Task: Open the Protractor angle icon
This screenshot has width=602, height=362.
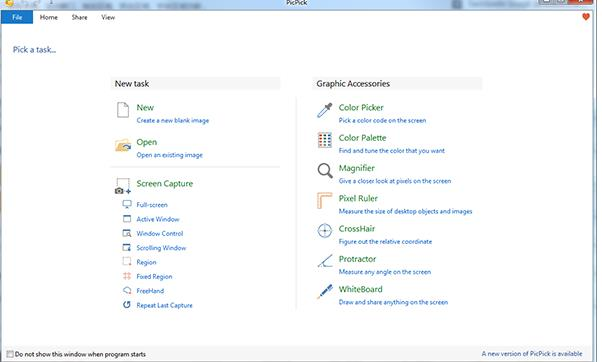Action: pos(325,261)
